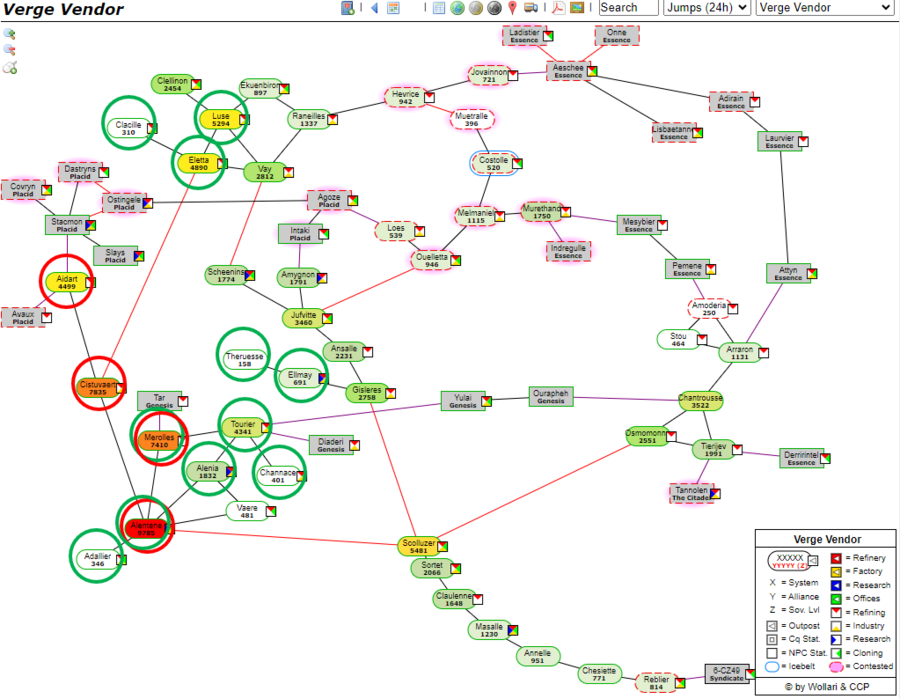Open the Jumps (24h) dropdown
The height and width of the screenshot is (699, 900).
click(x=705, y=8)
